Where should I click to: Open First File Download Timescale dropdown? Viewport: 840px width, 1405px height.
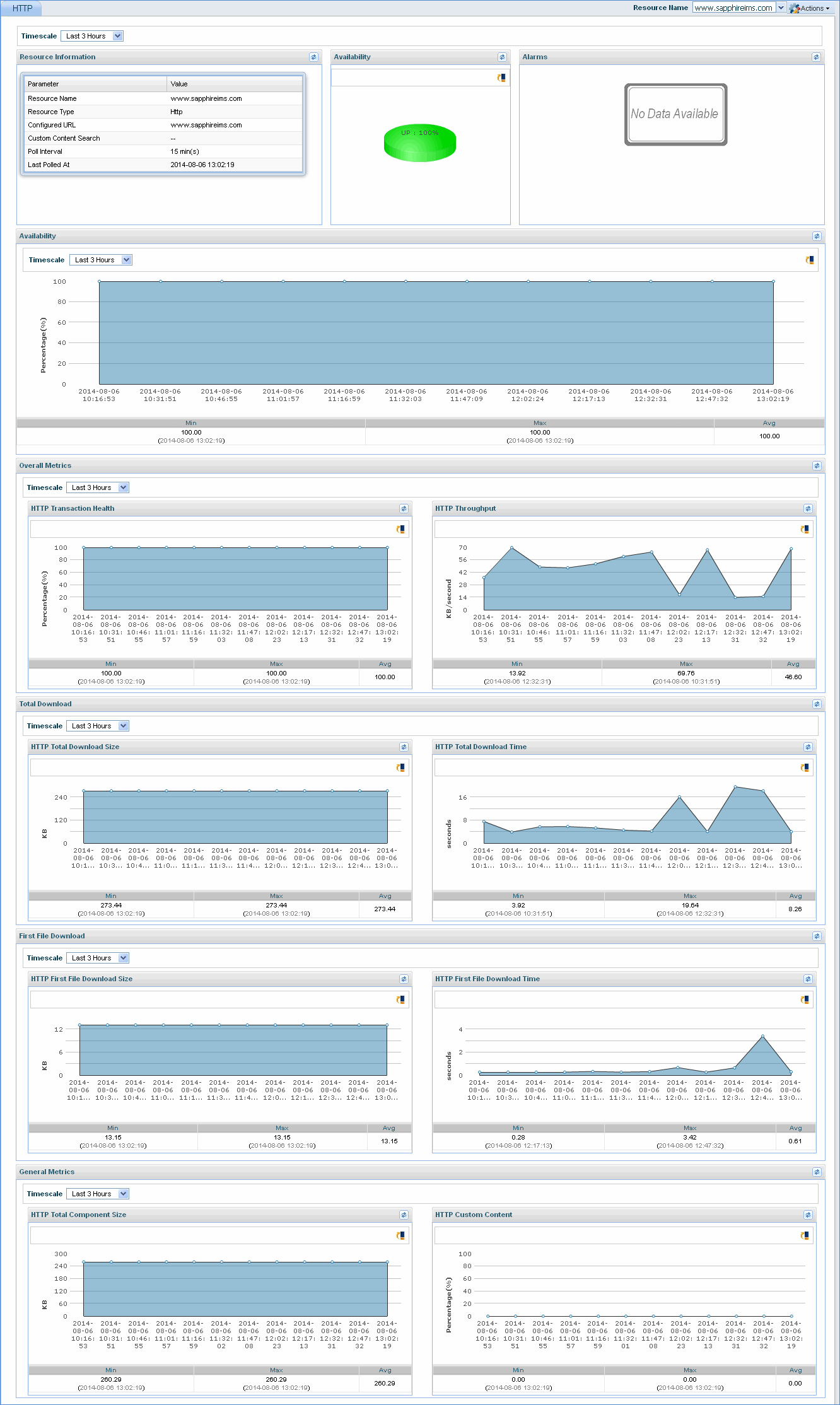tap(98, 958)
